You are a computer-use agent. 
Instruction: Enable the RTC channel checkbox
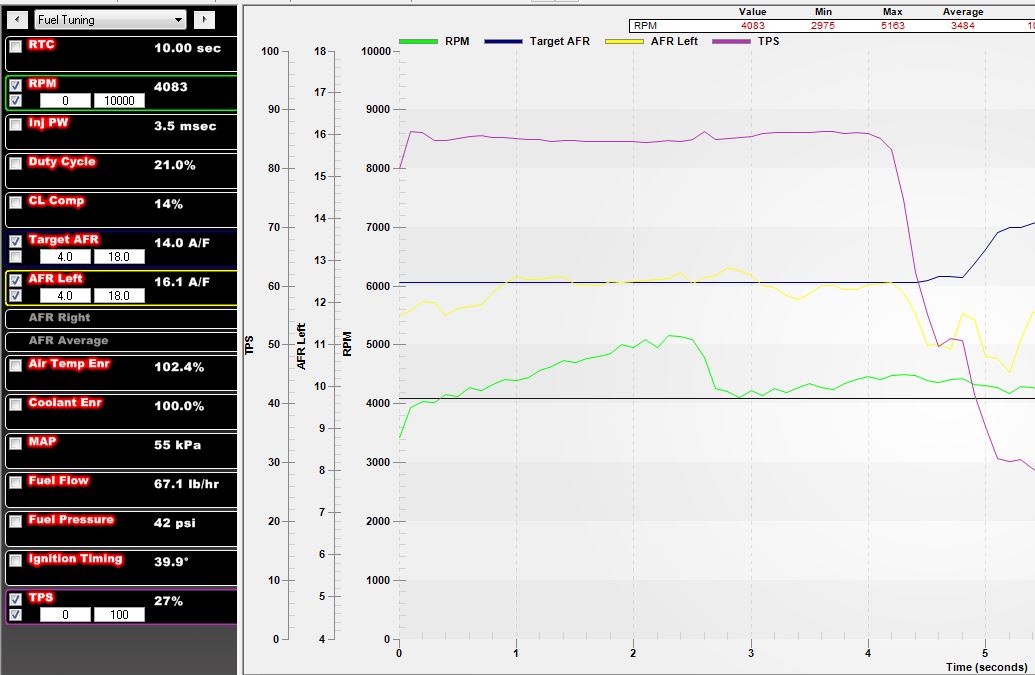15,47
